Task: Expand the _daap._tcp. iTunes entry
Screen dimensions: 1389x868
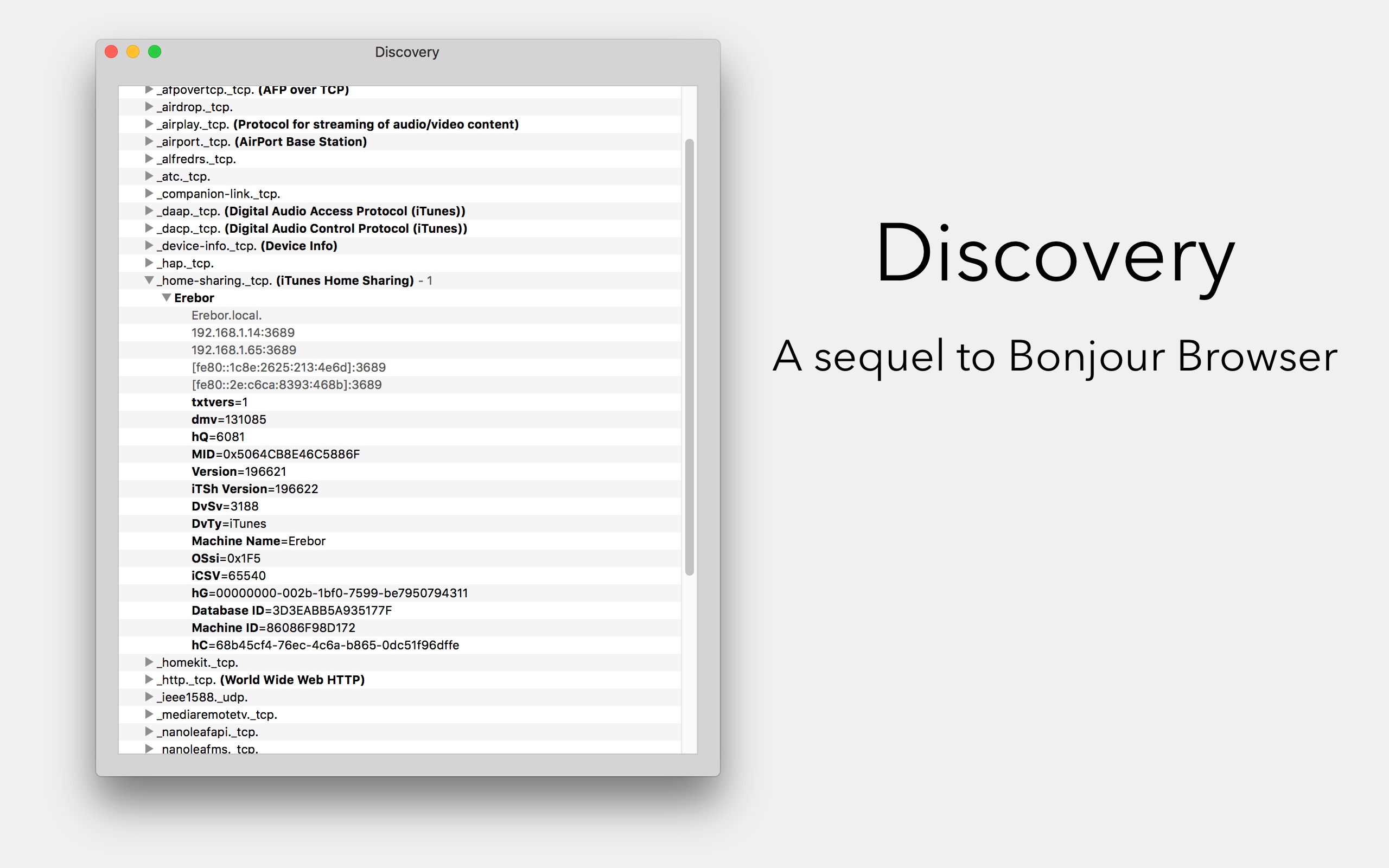Action: point(149,210)
